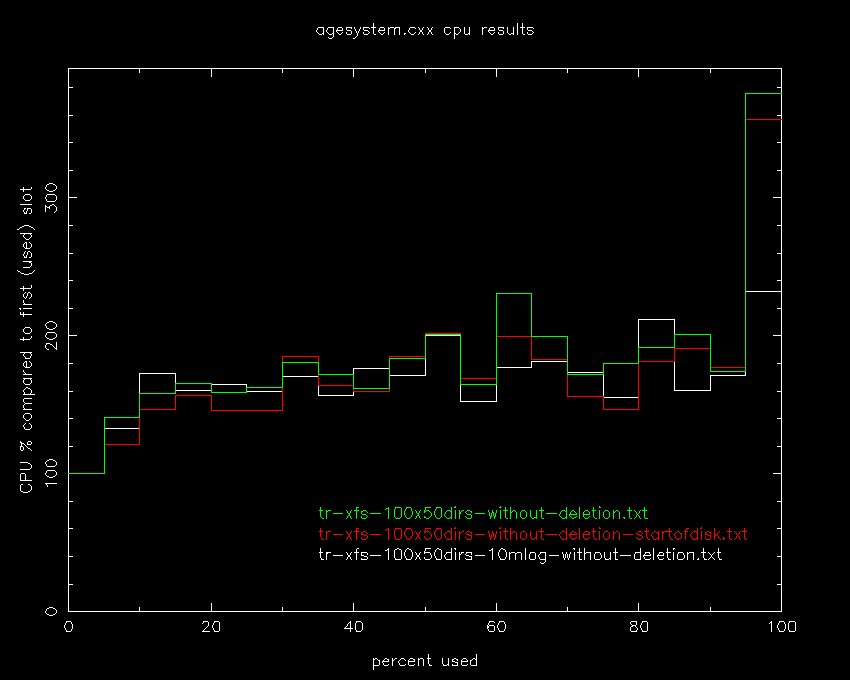Click x-axis tick label 0

pos(68,627)
